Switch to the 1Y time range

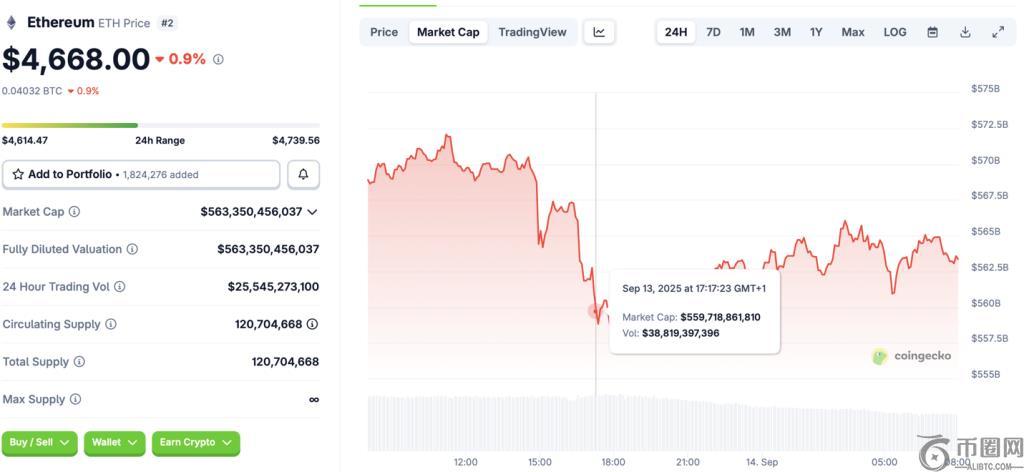[x=816, y=32]
